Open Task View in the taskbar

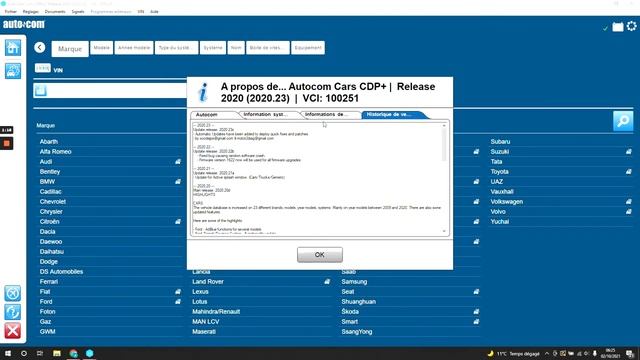click(x=40, y=353)
